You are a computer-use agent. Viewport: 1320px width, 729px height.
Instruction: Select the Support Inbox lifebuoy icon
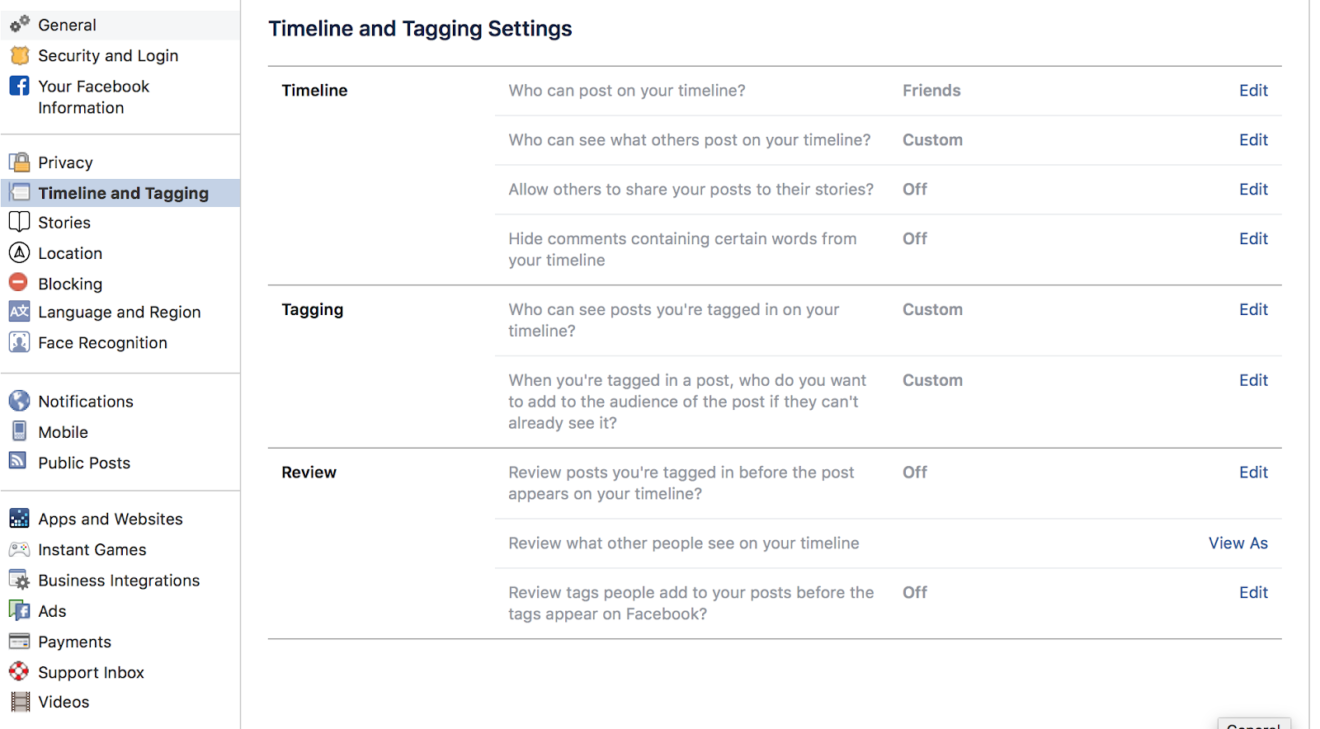click(21, 672)
